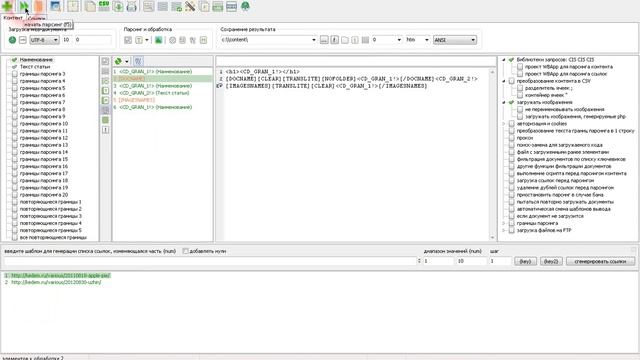This screenshot has width=640, height=360.
Task: Click the T icon in Парсинг и обработка
Action: [139, 40]
